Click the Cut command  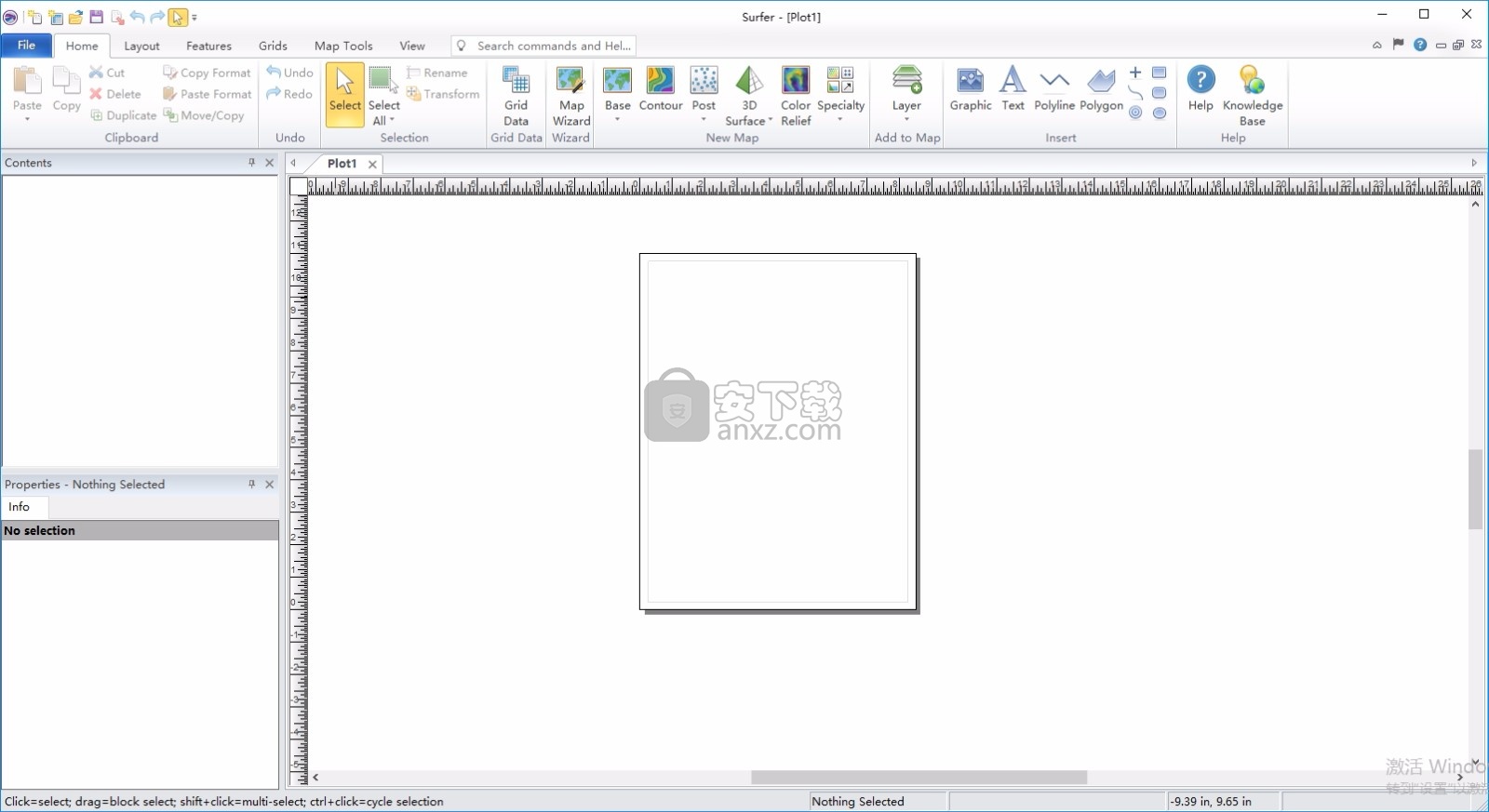tap(107, 73)
